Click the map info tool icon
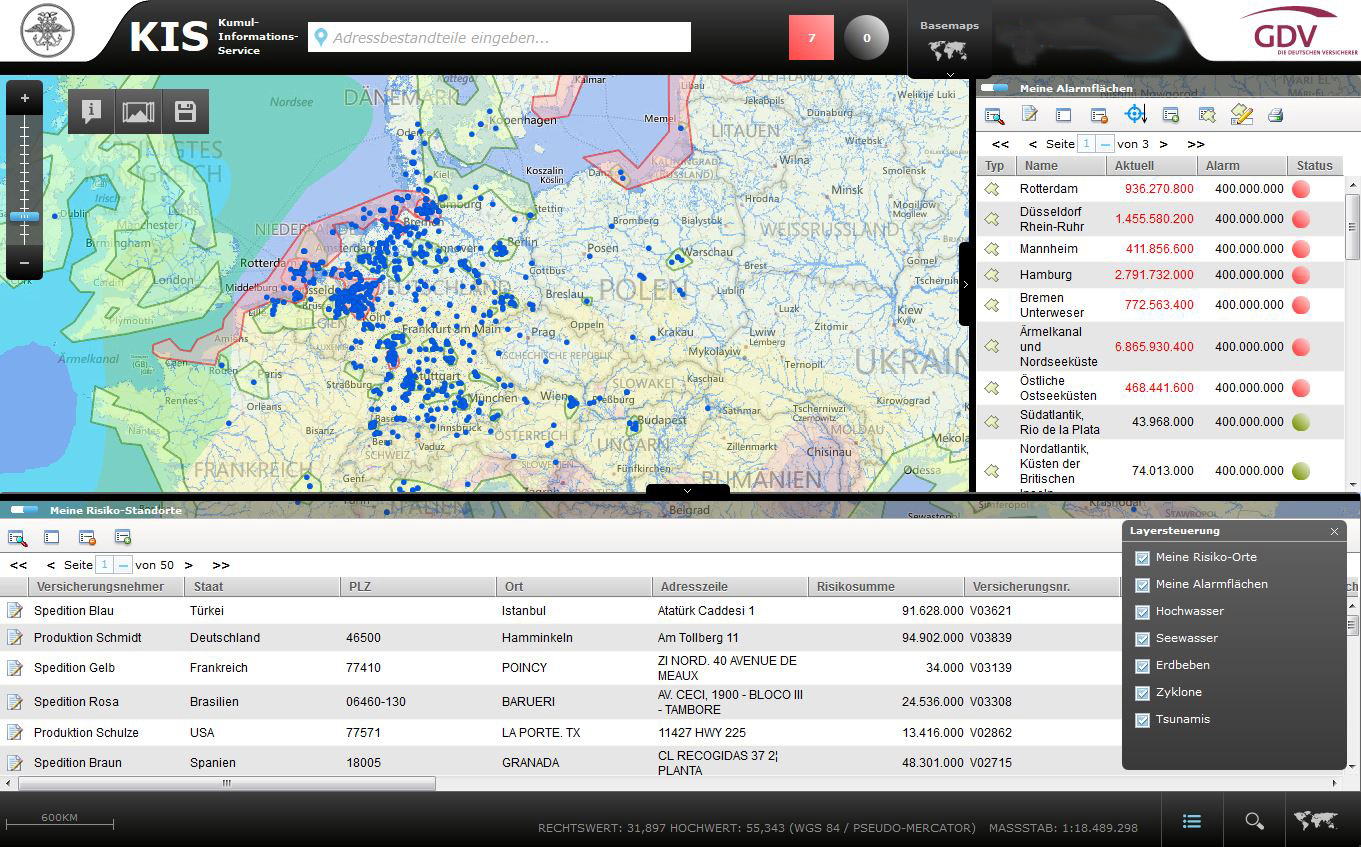 (x=92, y=111)
